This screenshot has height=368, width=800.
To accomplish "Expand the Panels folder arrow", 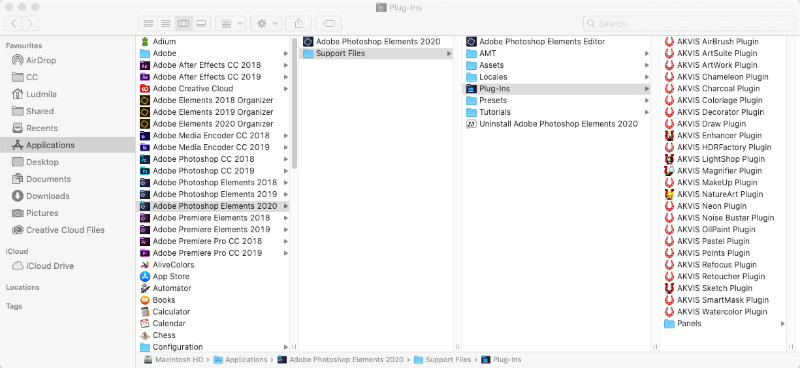I will [x=783, y=323].
